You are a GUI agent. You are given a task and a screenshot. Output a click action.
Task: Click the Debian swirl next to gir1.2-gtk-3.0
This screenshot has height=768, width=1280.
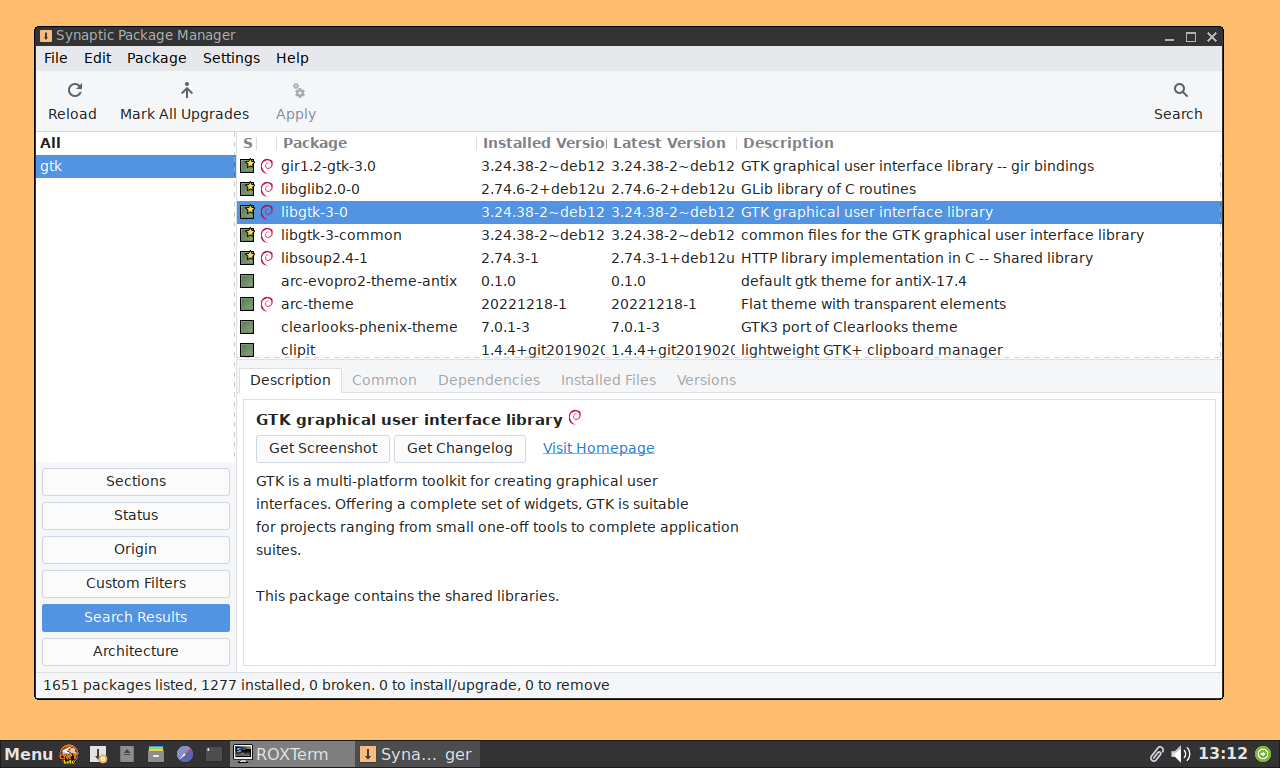[x=267, y=166]
